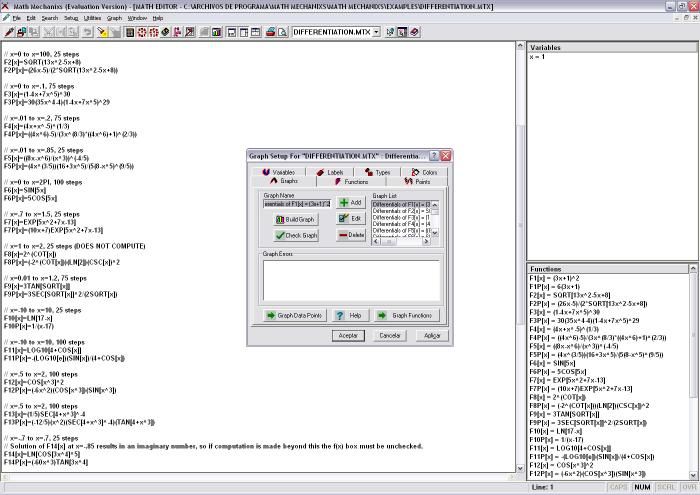
Task: Click the red arrow graph toolbar icon
Action: tap(190, 32)
